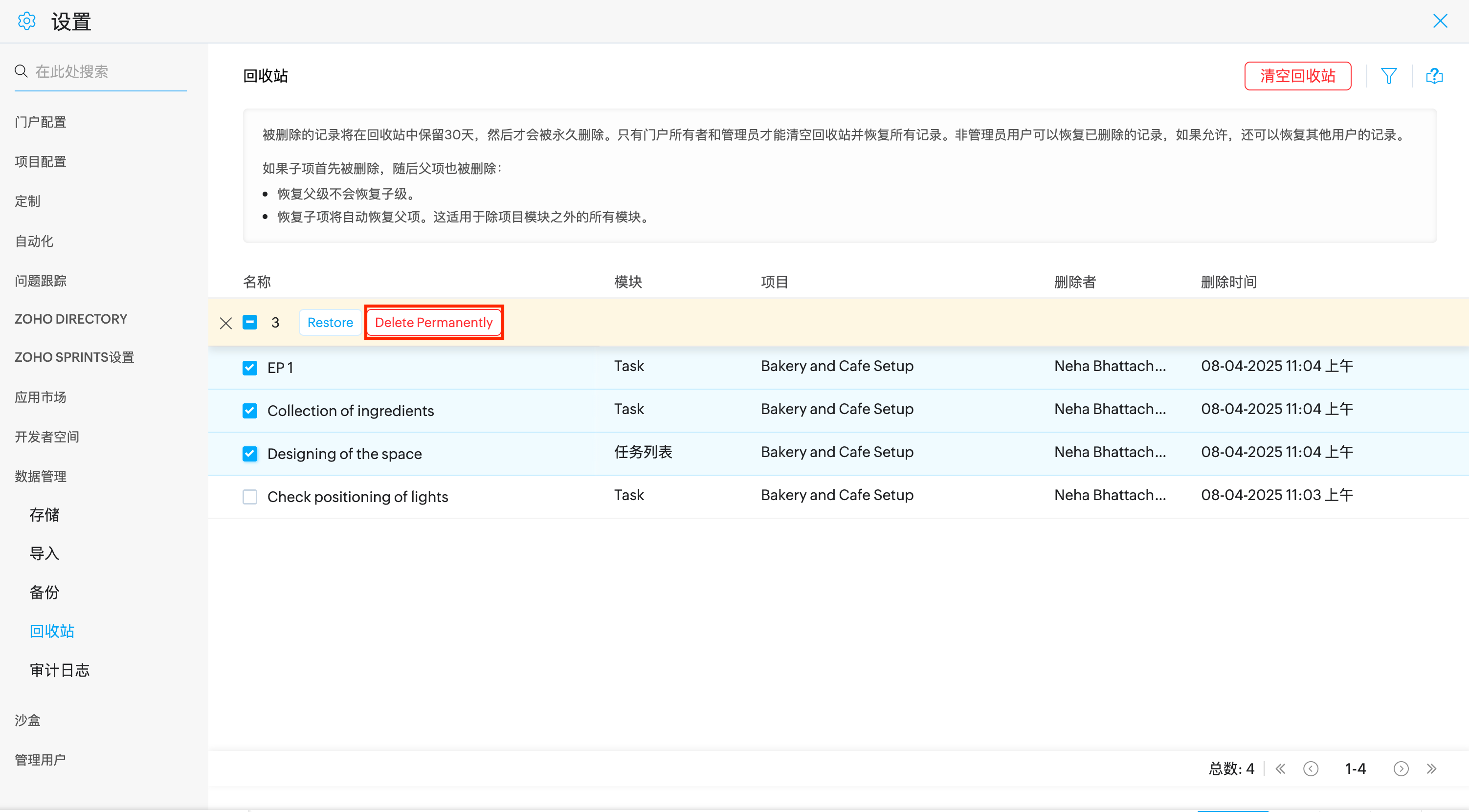The image size is (1469, 812).
Task: Open the 审计日志 sidebar item
Action: click(x=60, y=670)
